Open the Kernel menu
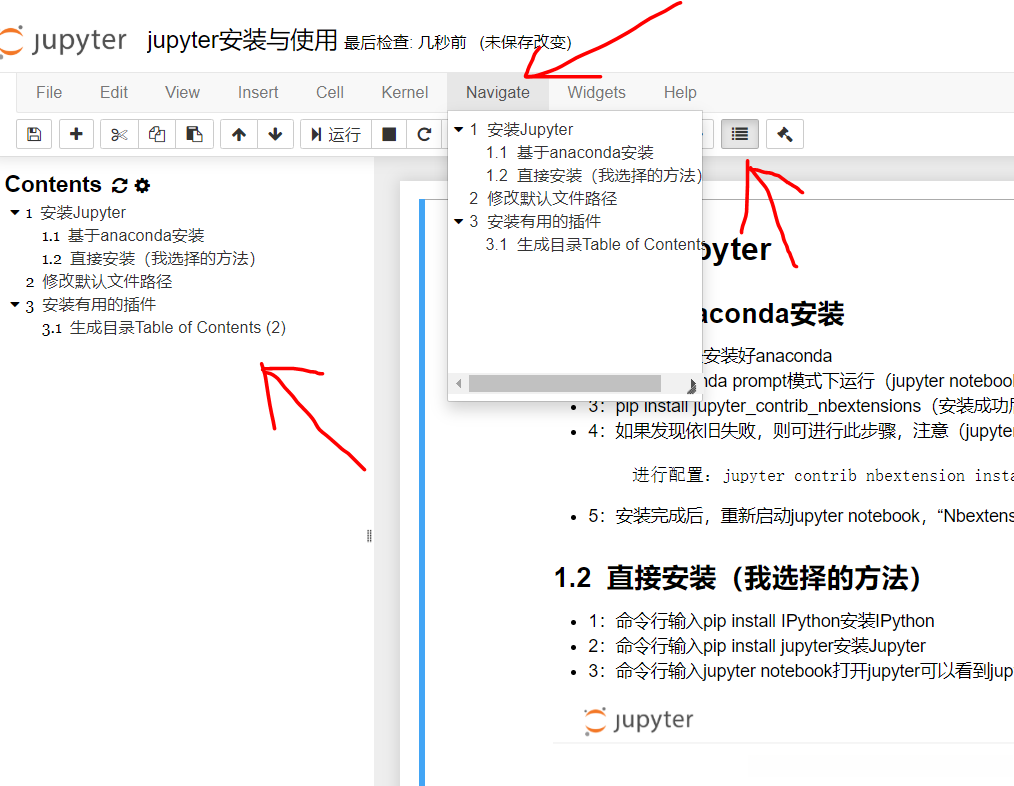 pyautogui.click(x=405, y=93)
